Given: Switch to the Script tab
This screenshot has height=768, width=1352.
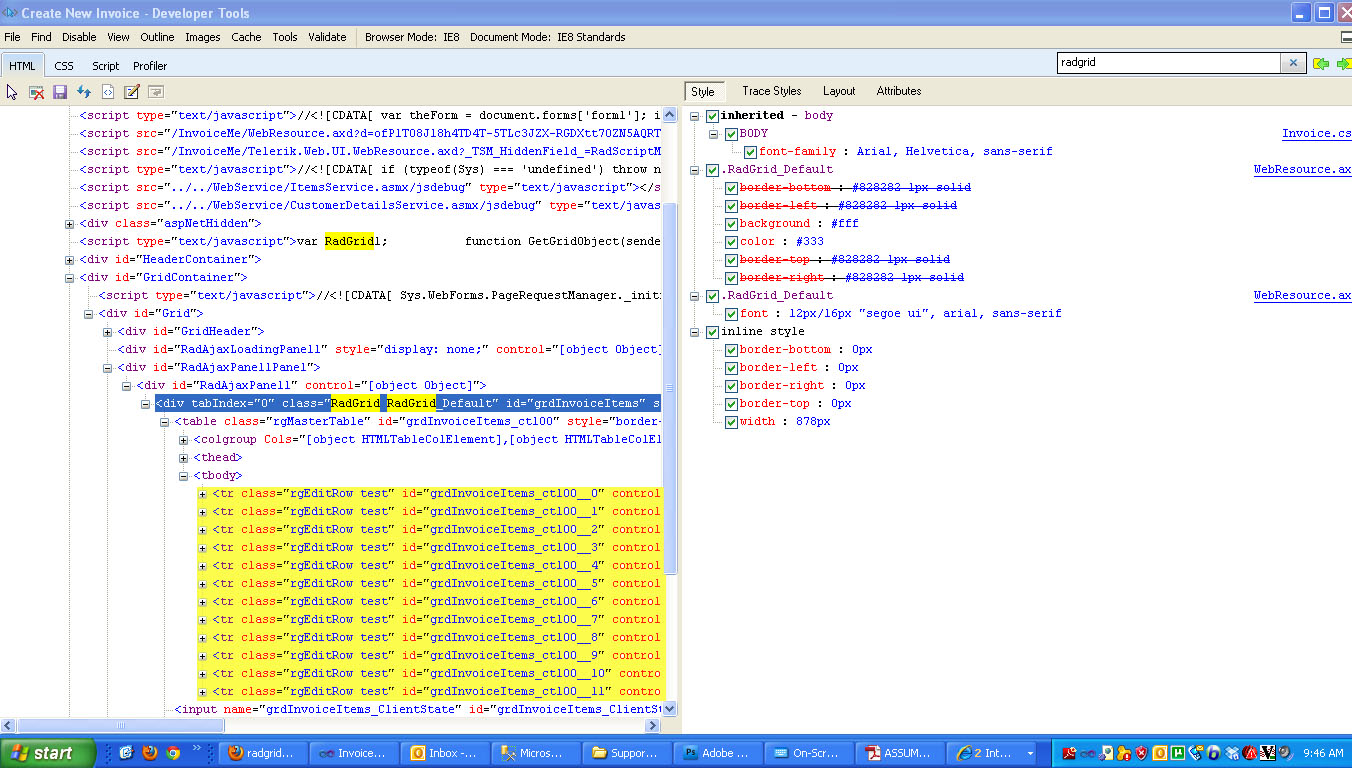Looking at the screenshot, I should 105,66.
